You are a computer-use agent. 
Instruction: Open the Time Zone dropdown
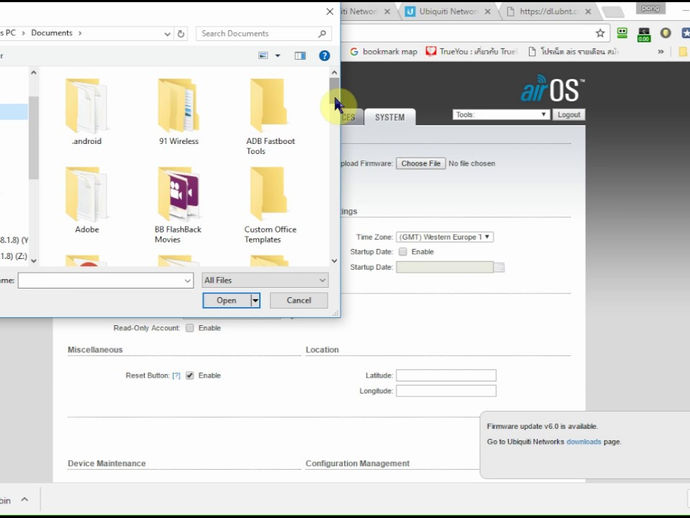coord(445,237)
